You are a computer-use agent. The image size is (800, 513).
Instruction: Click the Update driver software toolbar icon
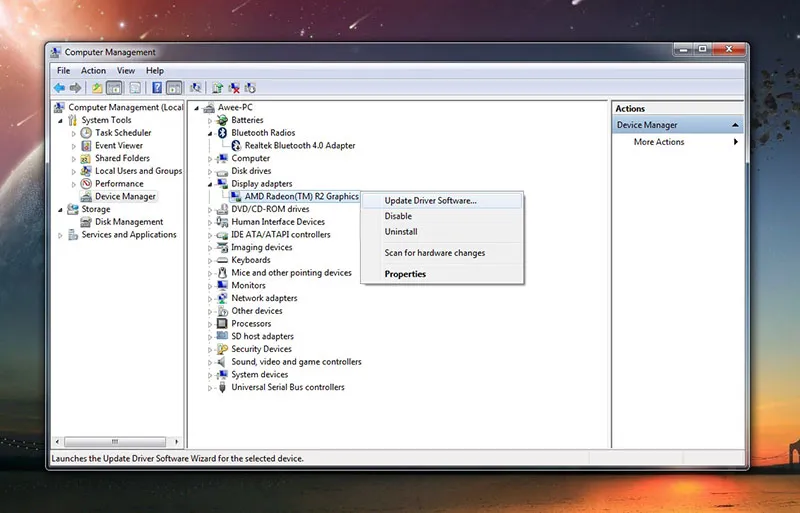tap(217, 88)
